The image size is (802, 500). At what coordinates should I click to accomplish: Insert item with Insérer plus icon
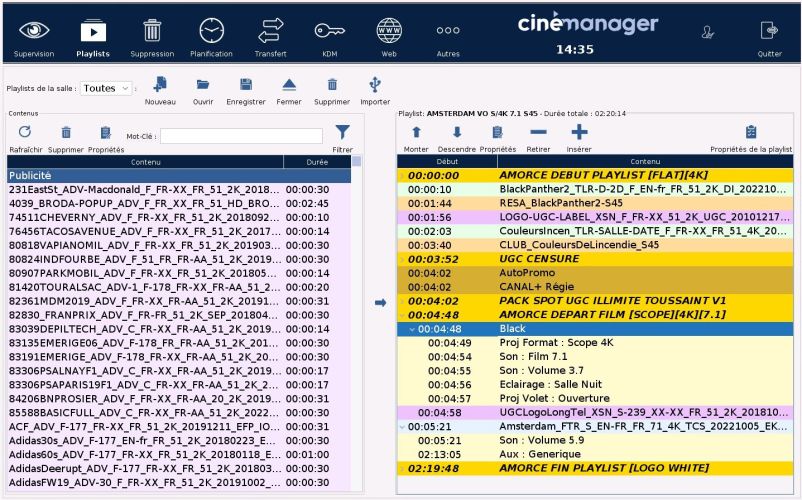(579, 132)
